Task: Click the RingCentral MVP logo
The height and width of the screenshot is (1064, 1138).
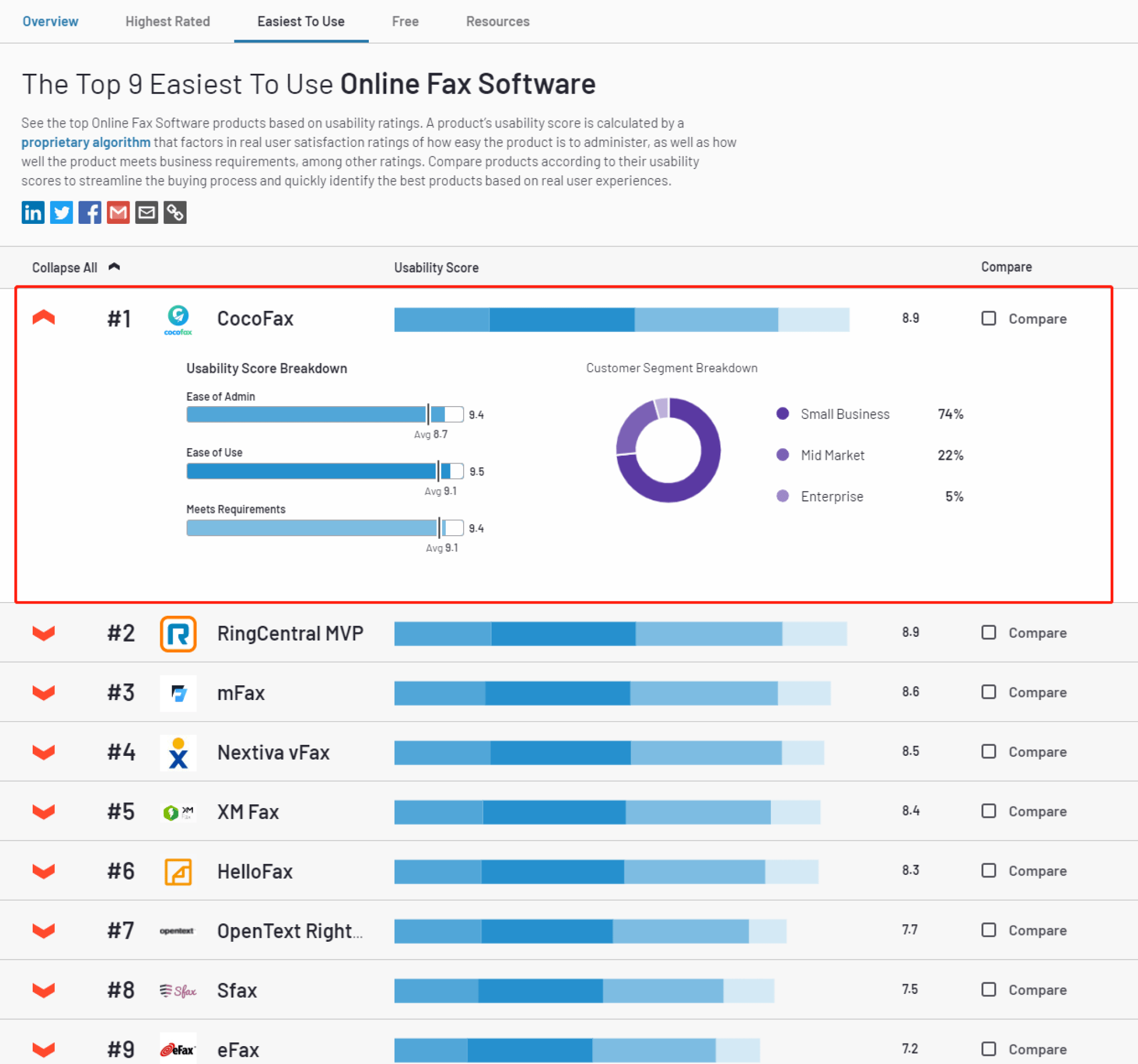Action: coord(178,634)
